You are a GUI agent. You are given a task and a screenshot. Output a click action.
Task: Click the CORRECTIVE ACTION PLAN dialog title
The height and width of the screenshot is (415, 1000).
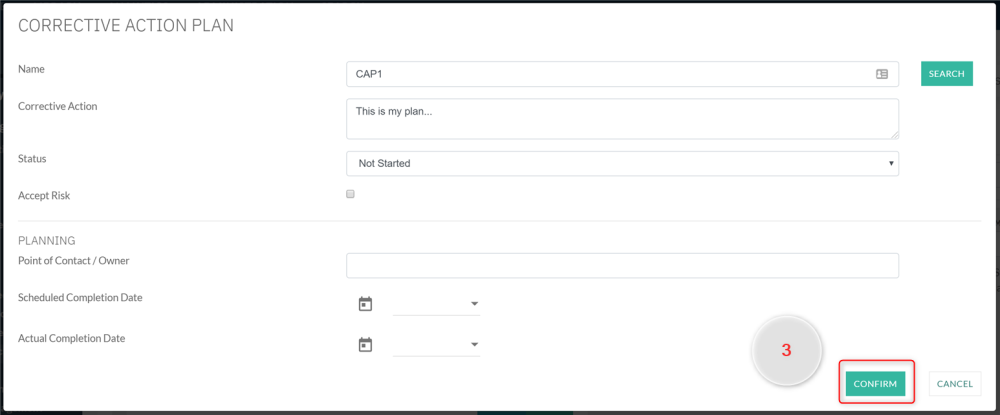coord(126,26)
